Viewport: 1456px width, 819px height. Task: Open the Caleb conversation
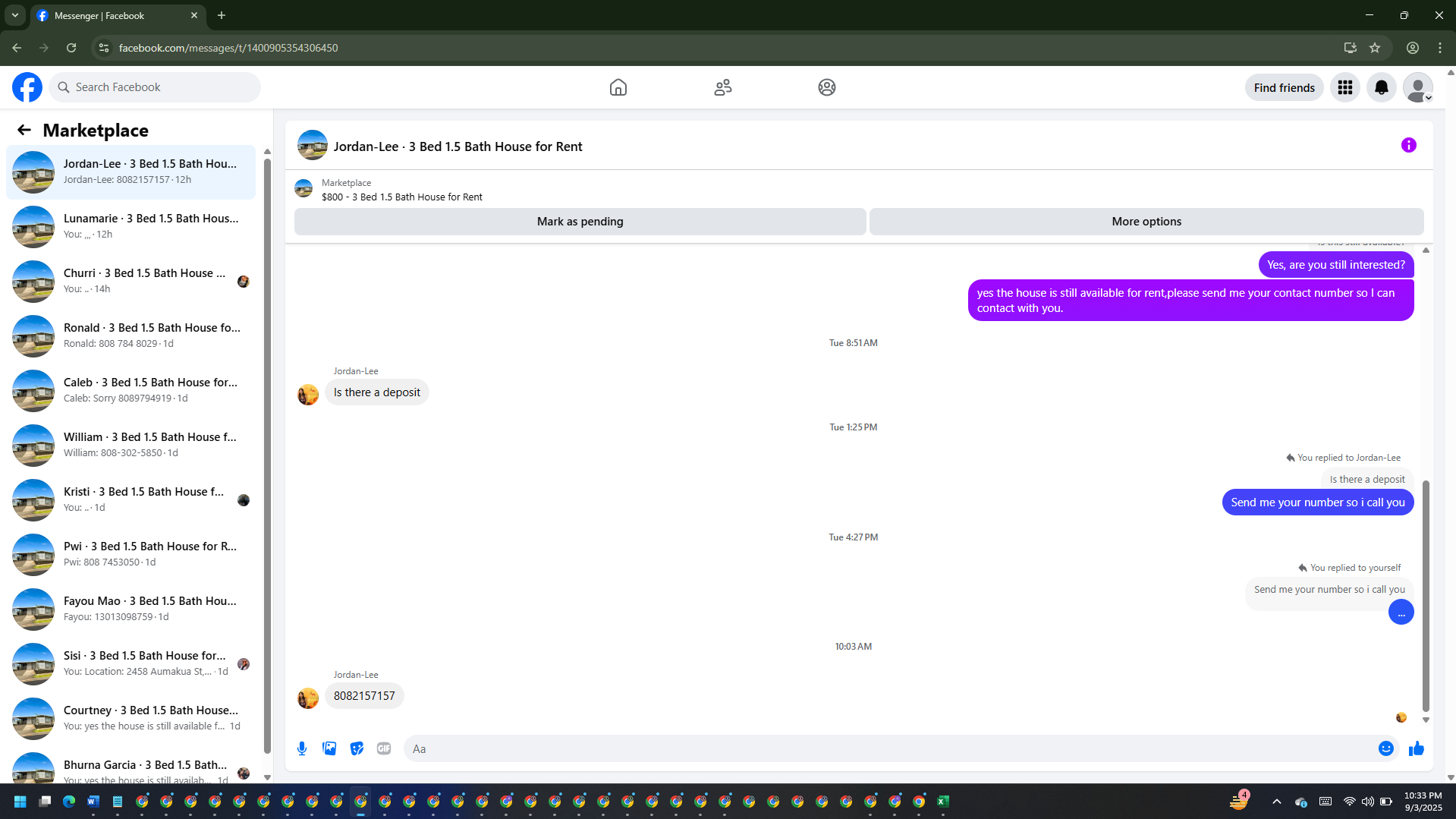(x=131, y=391)
